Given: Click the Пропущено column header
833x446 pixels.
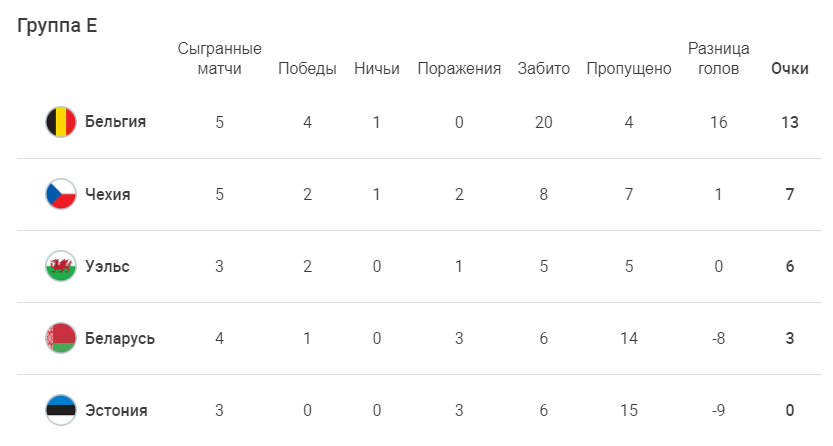Looking at the screenshot, I should (x=628, y=69).
